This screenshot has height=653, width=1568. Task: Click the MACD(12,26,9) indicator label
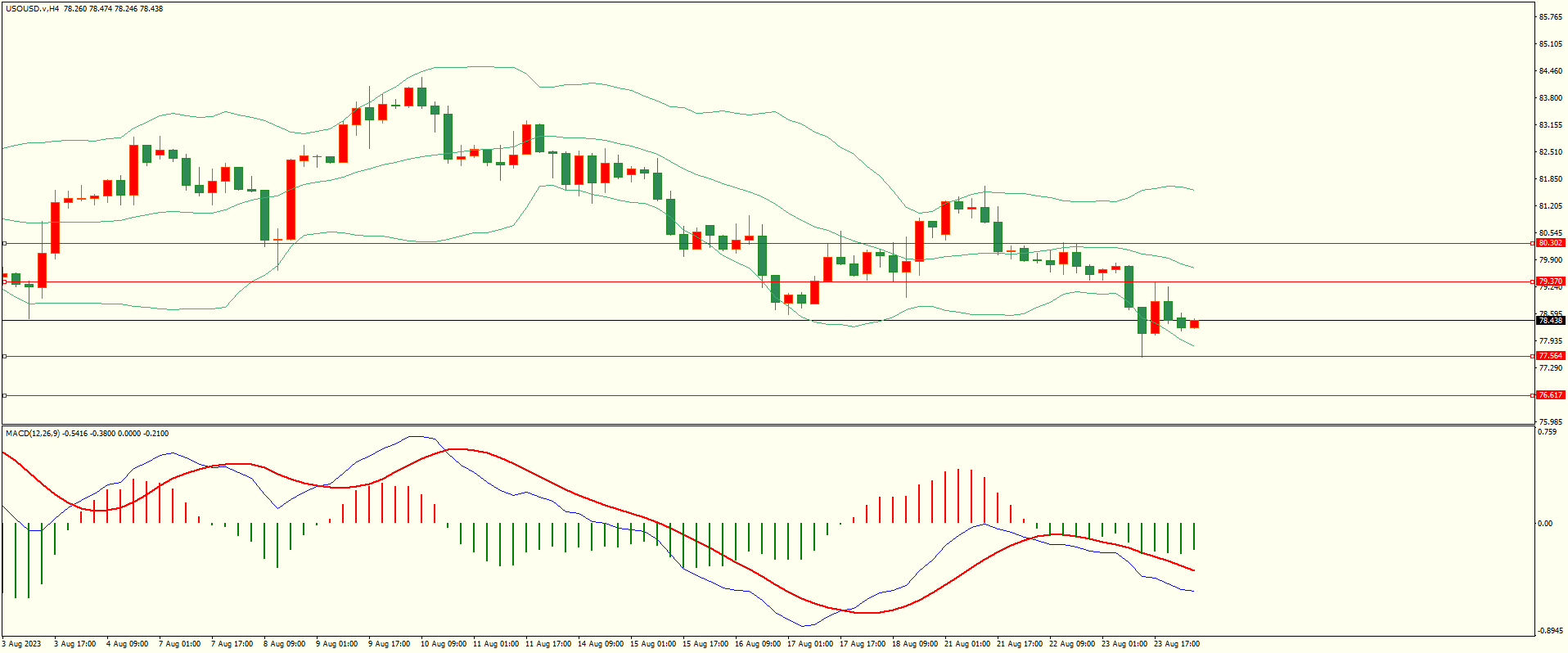coord(33,433)
